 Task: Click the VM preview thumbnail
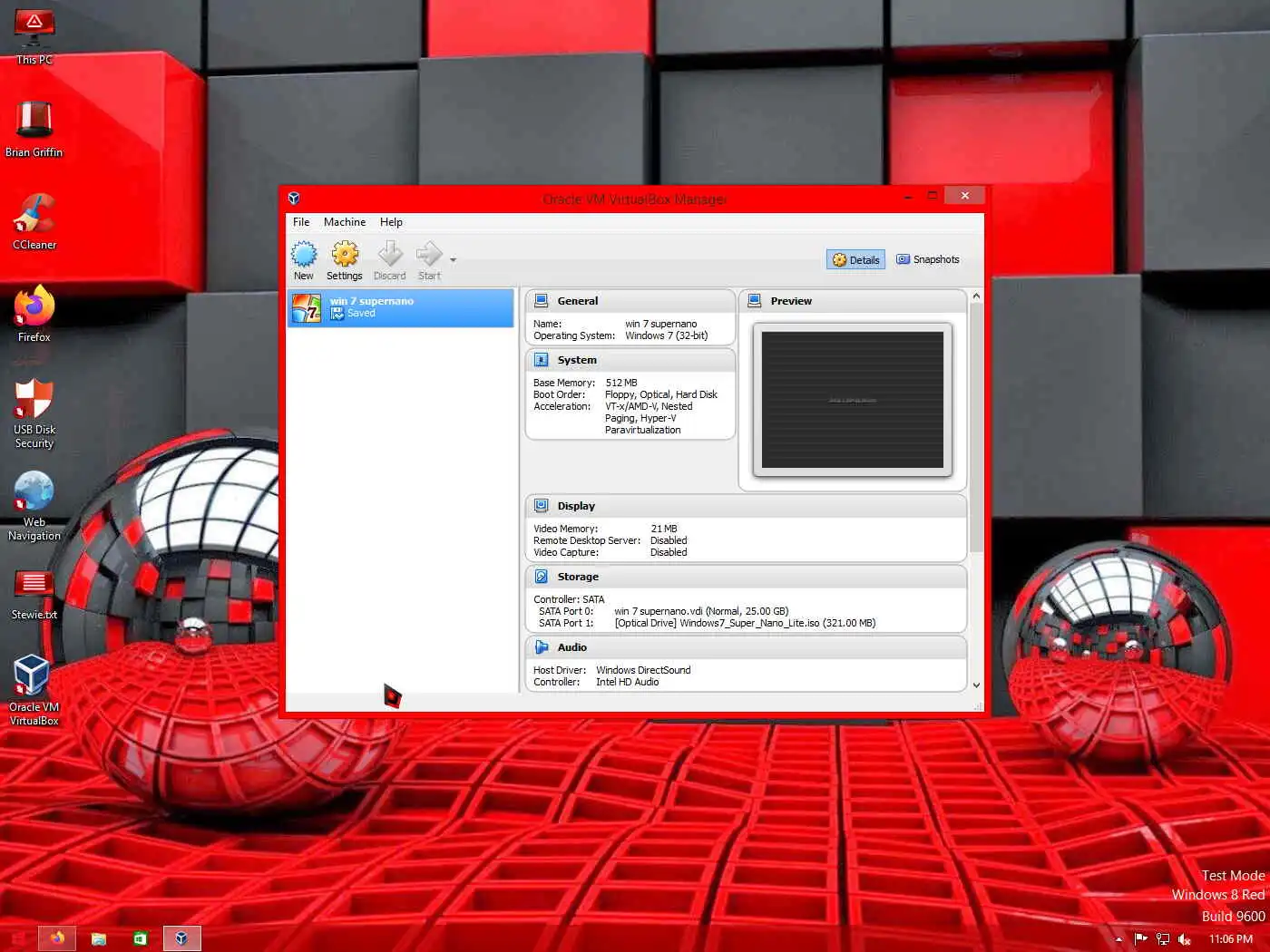click(853, 400)
